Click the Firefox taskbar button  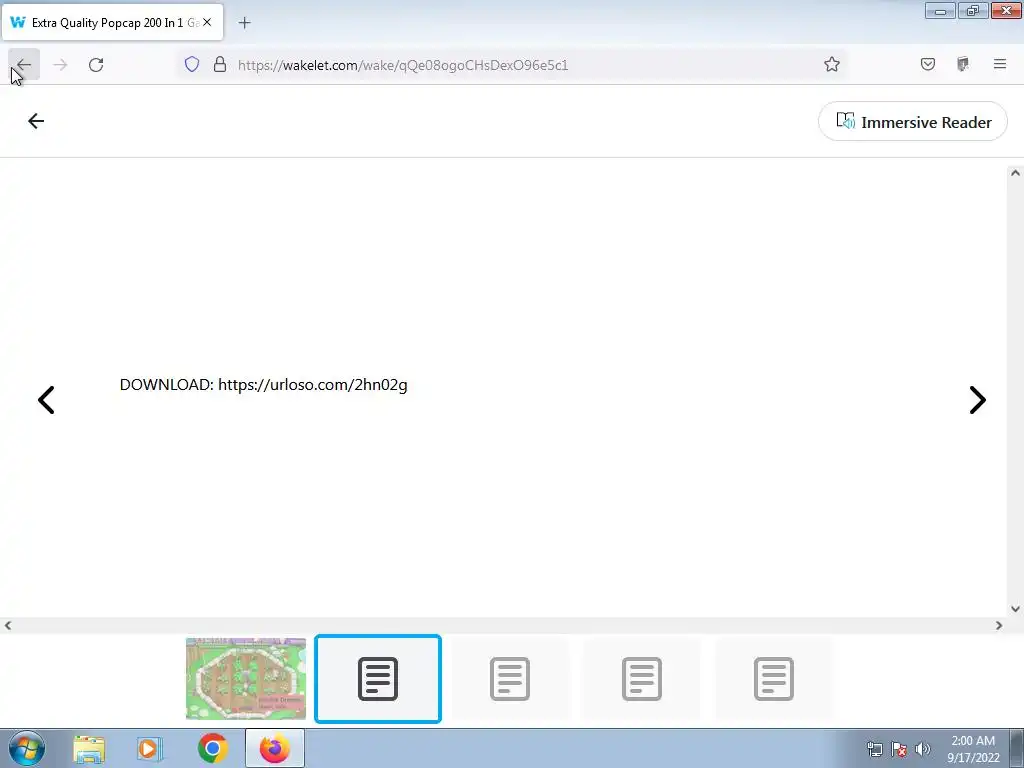[275, 749]
